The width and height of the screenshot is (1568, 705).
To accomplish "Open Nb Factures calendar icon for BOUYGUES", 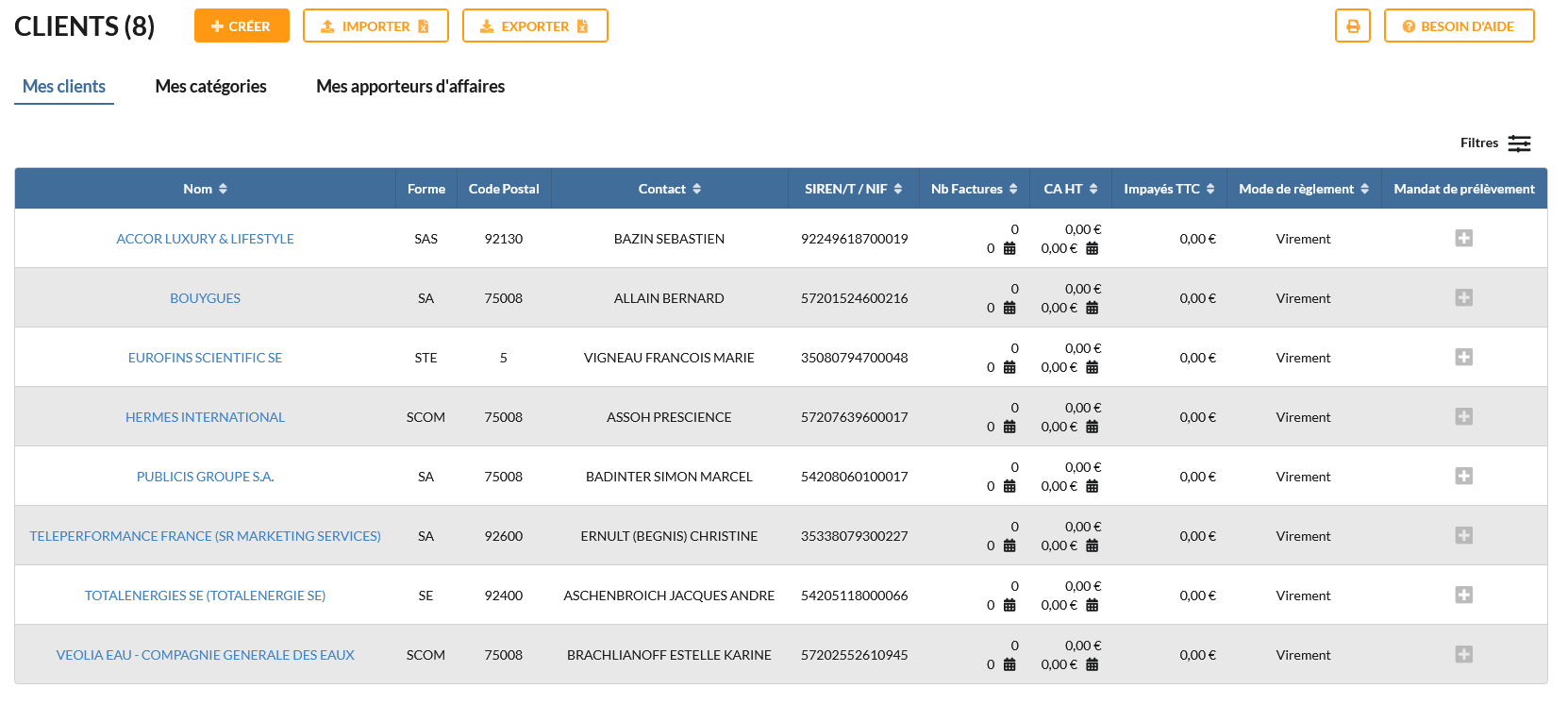I will [x=1009, y=308].
